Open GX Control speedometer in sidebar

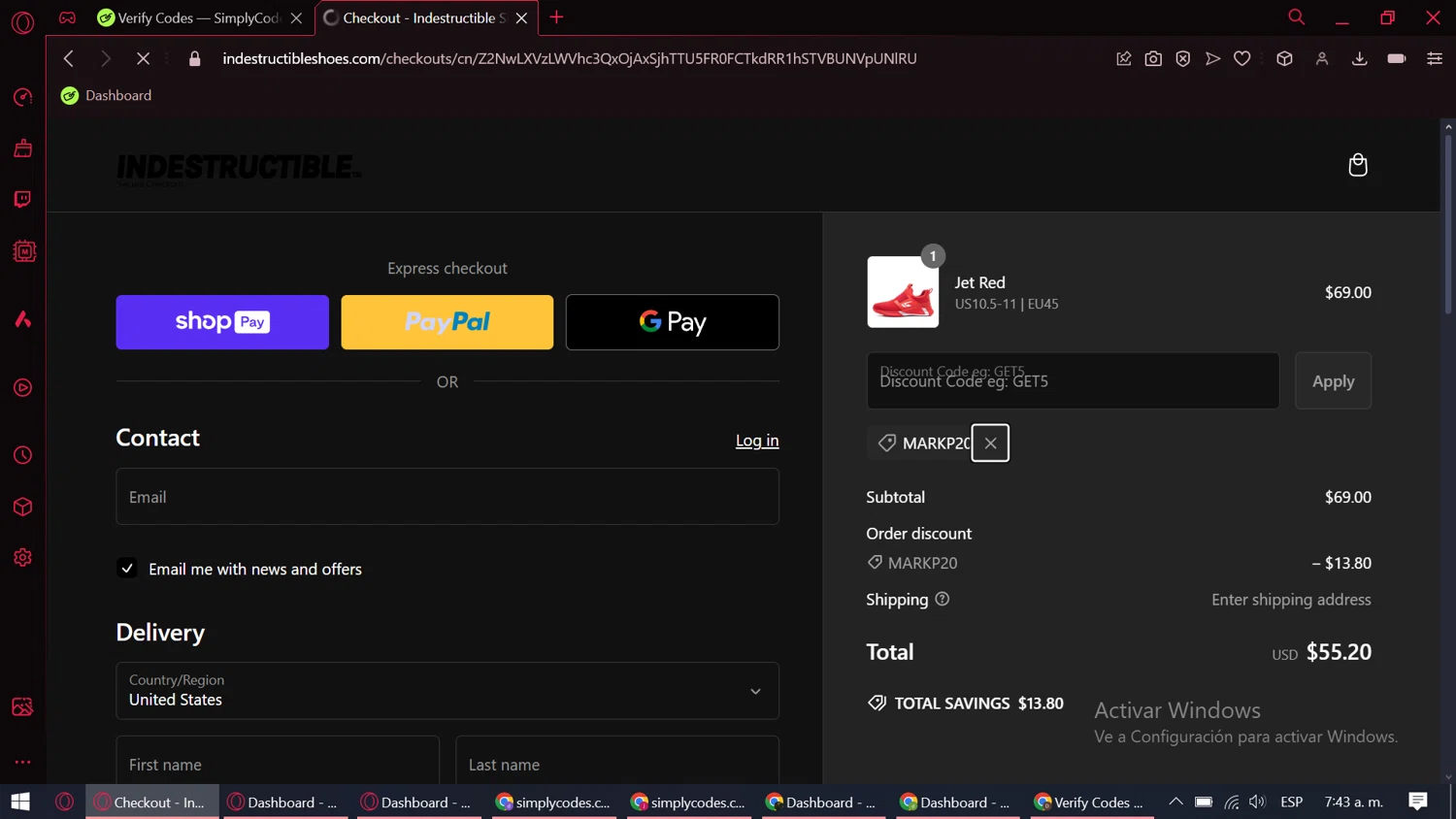click(22, 97)
